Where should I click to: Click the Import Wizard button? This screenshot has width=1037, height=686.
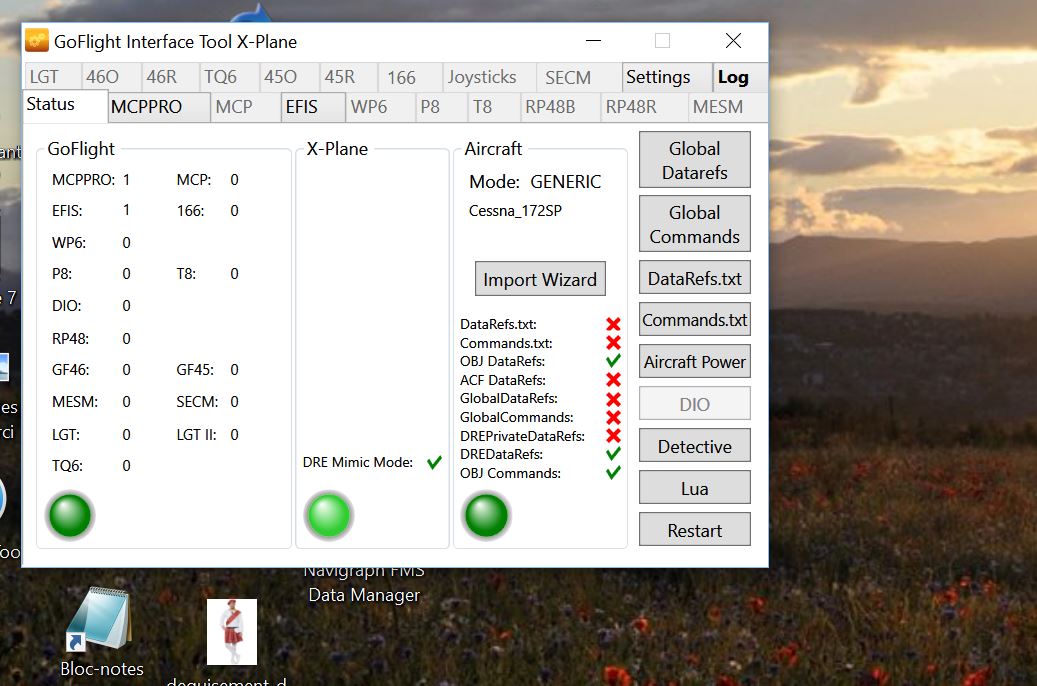click(x=540, y=279)
